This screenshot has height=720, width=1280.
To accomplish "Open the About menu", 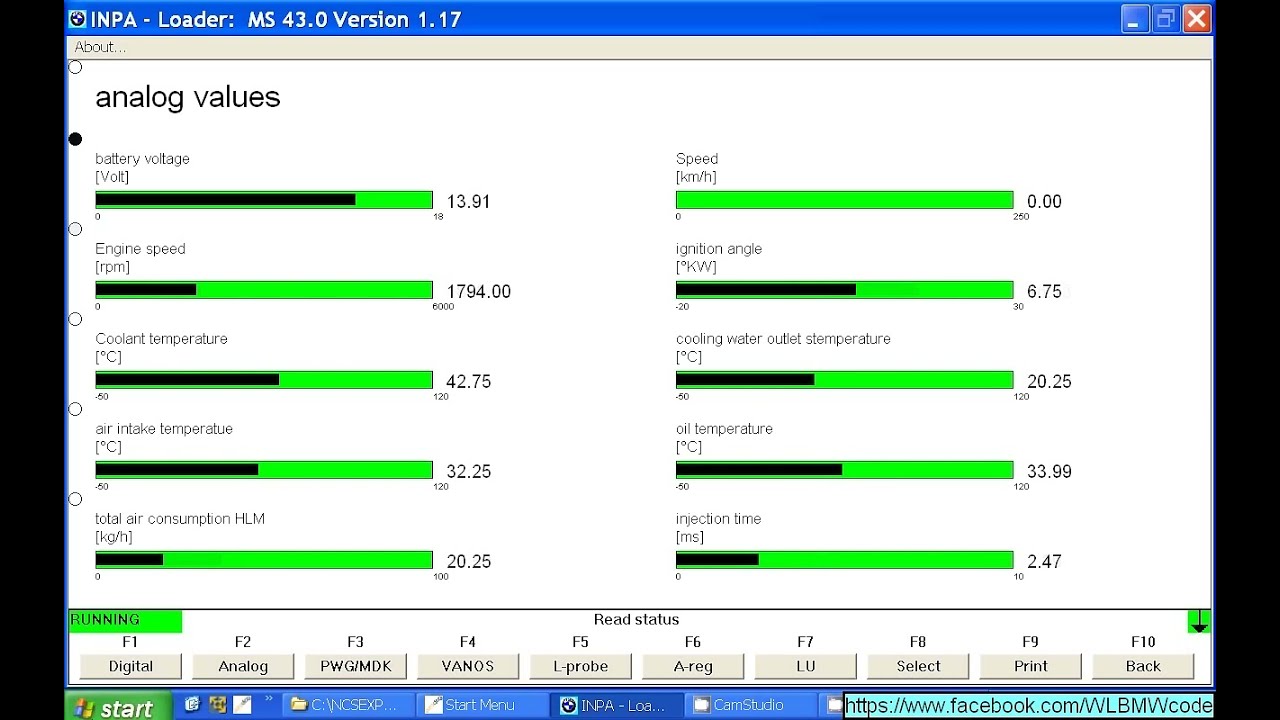I will point(100,47).
